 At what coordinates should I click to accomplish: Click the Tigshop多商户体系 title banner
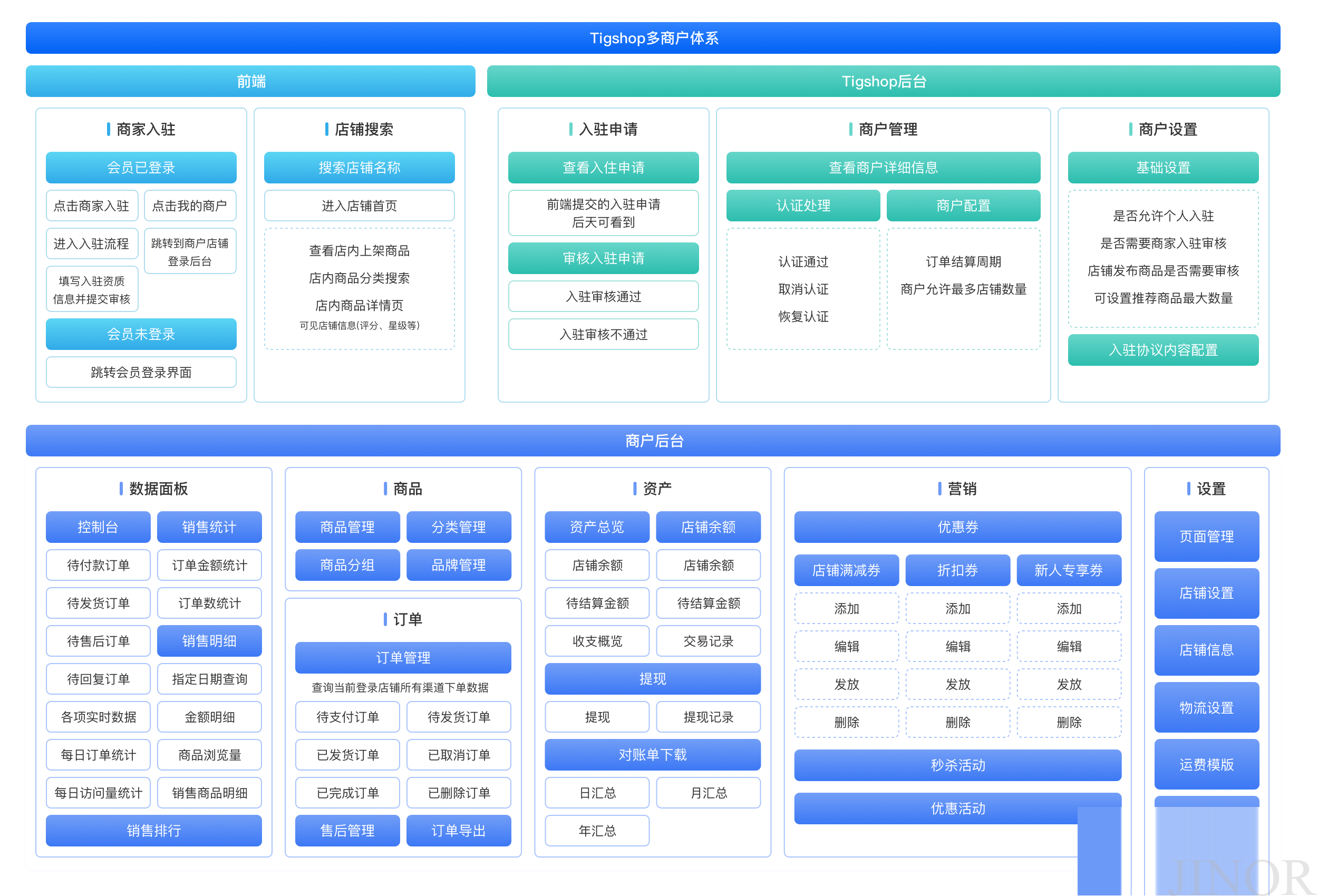(x=653, y=38)
